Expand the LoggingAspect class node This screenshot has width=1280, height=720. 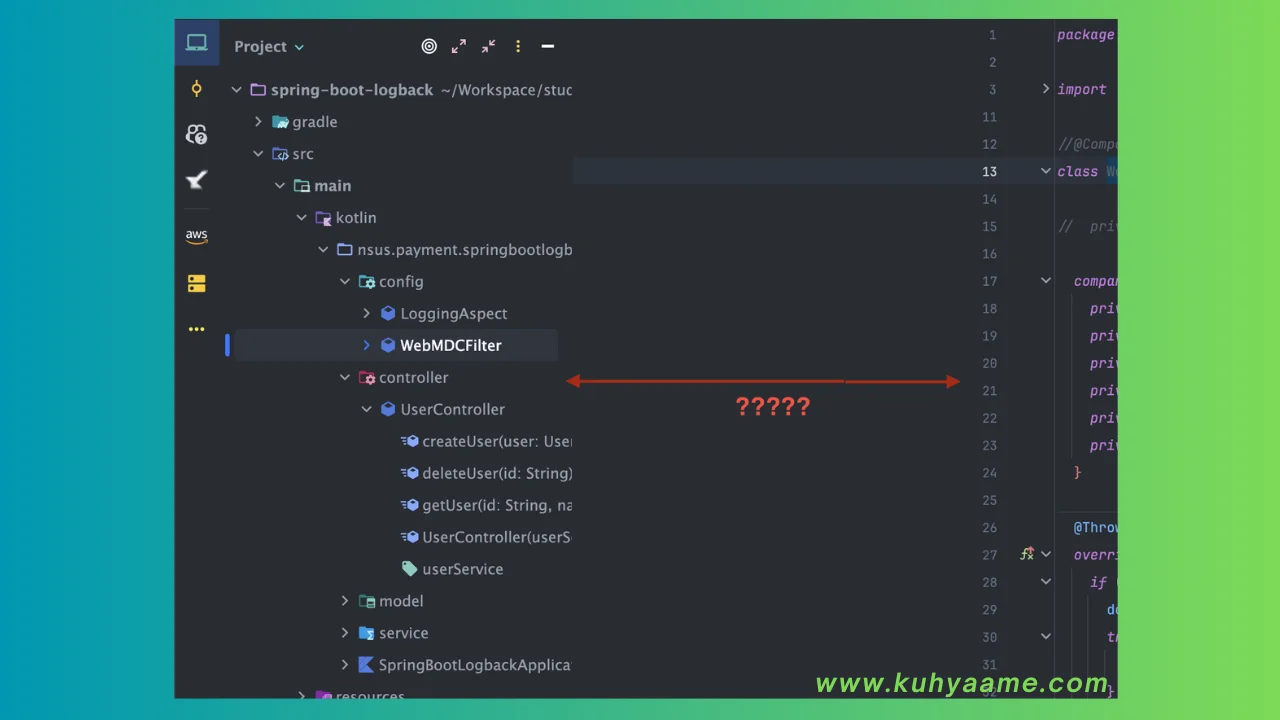tap(366, 314)
